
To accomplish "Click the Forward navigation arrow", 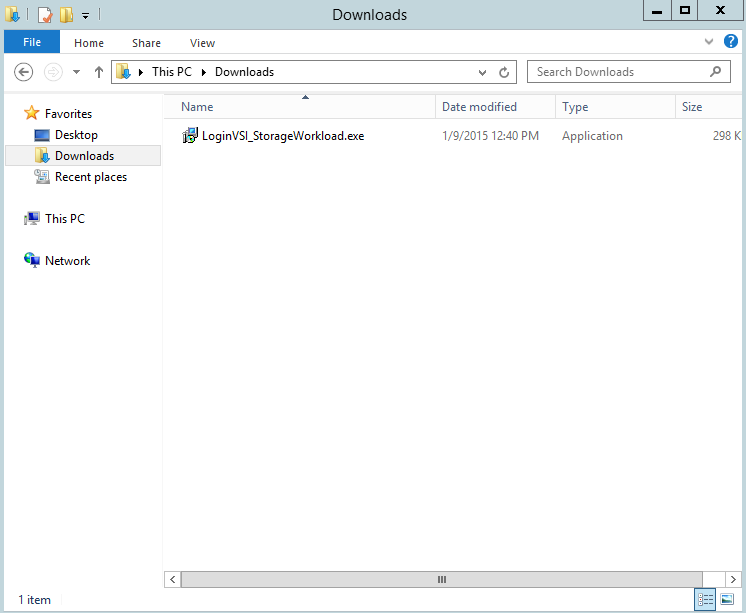I will pos(53,72).
